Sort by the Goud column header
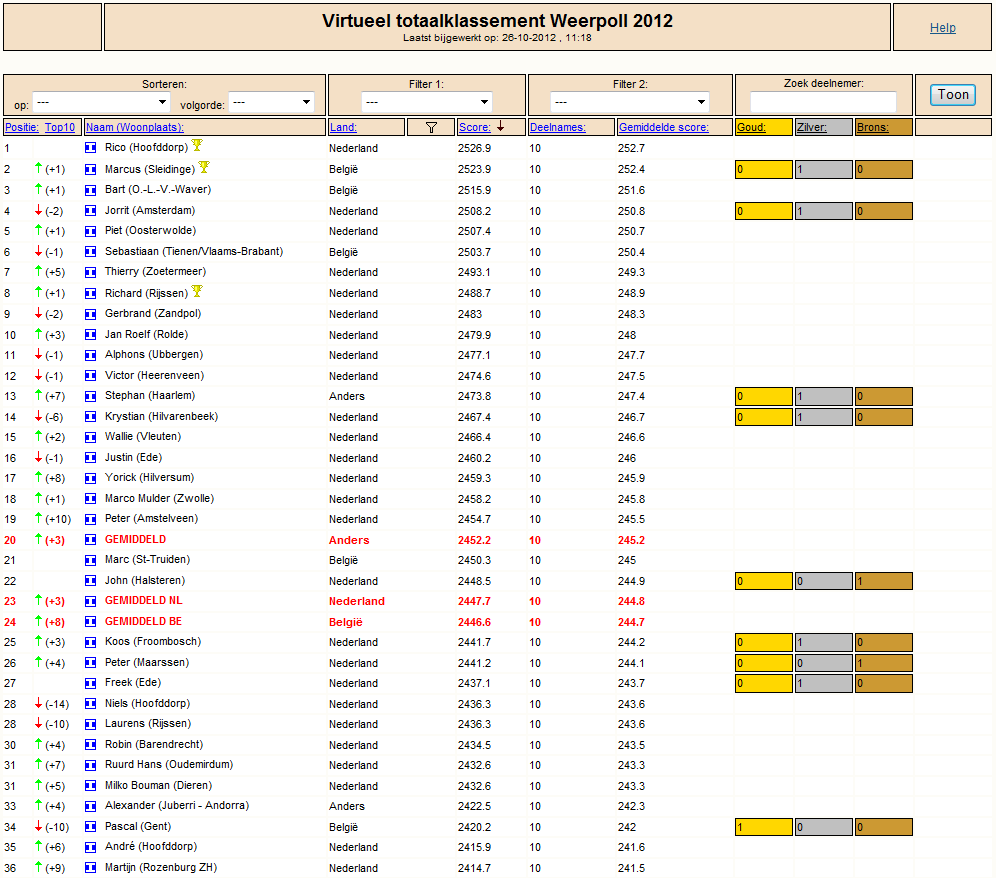Viewport: 996px width, 878px height. 751,127
